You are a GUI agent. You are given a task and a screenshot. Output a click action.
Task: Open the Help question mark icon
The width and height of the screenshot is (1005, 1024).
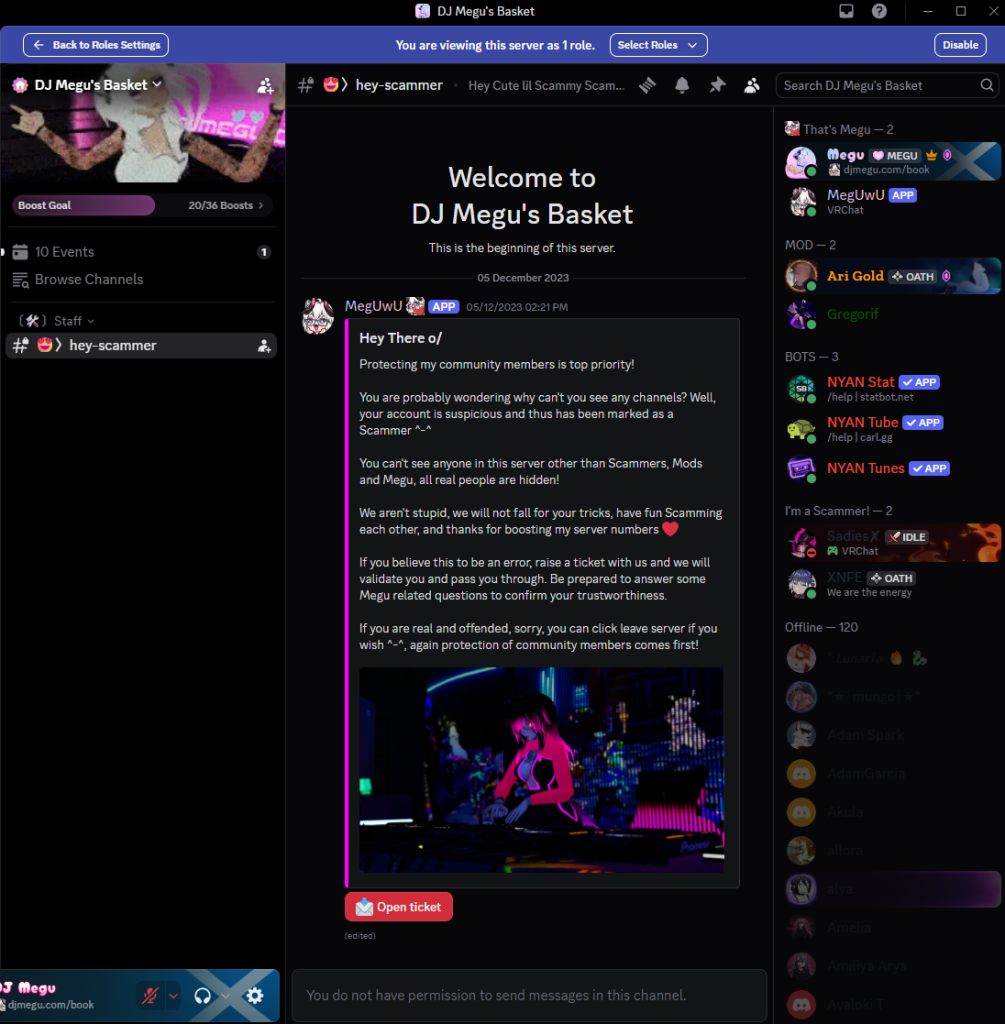tap(879, 11)
